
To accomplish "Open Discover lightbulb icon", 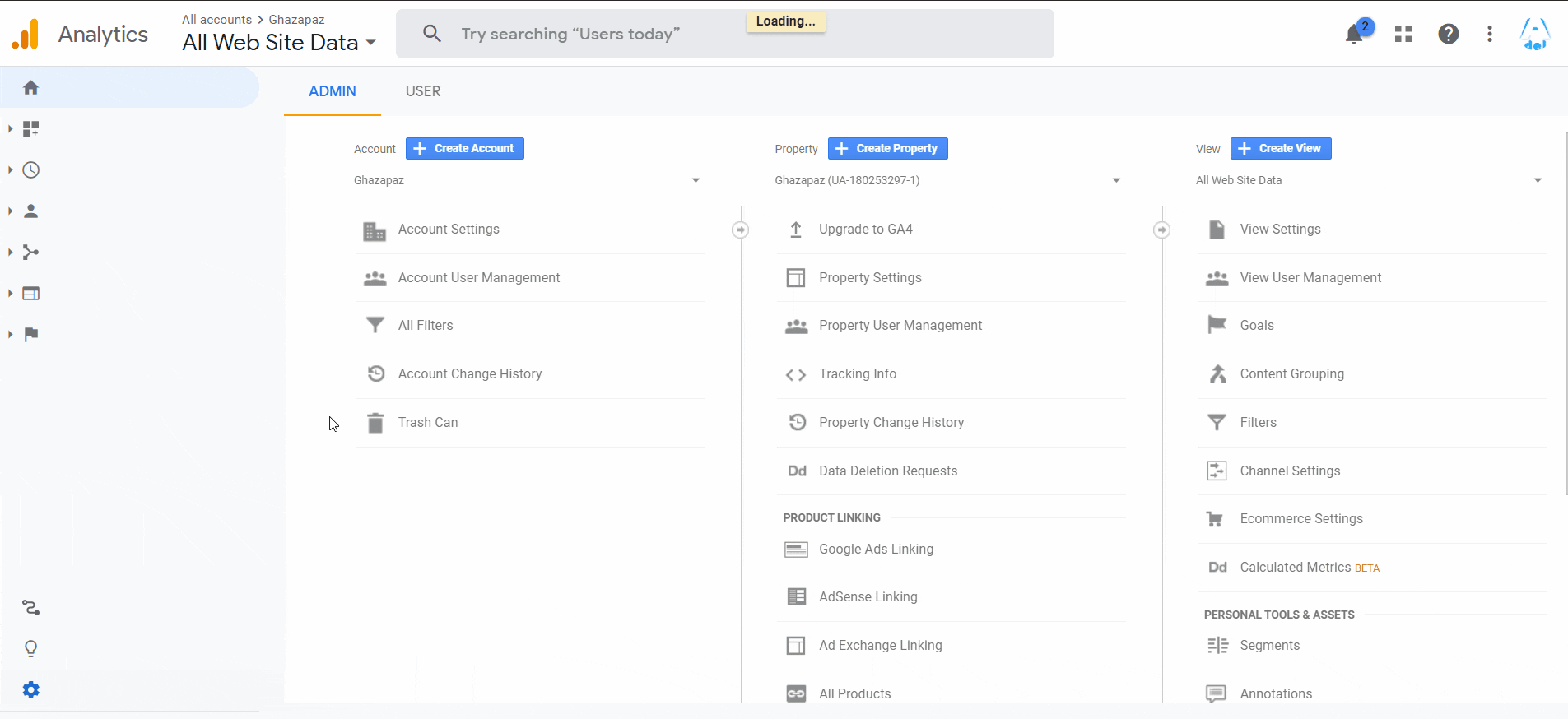I will [31, 649].
